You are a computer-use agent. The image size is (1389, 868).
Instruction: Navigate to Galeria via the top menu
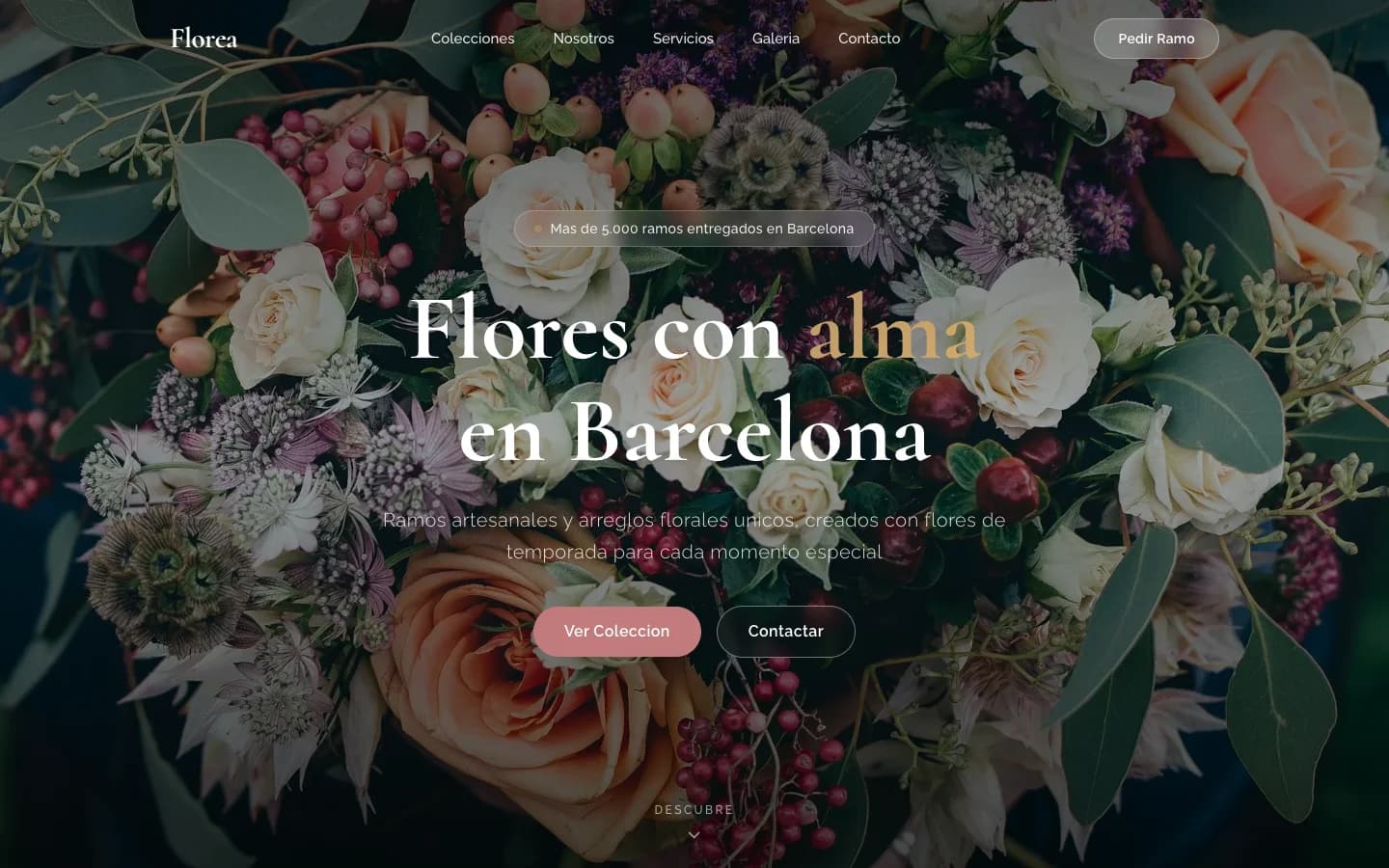pos(776,39)
